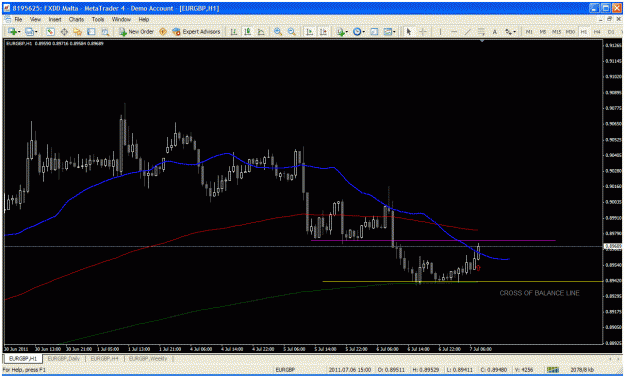Switch chart to bar chart mode
625x376 pixels.
[234, 31]
